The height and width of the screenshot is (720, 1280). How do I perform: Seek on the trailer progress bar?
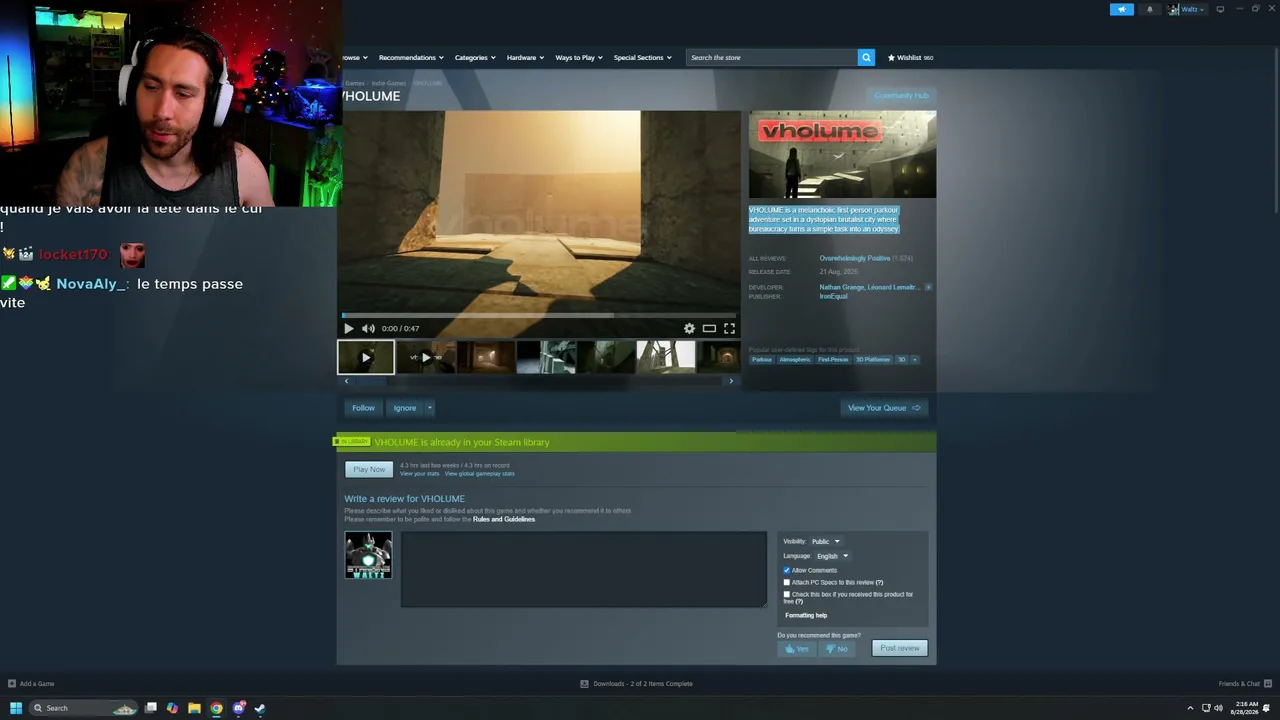(x=539, y=315)
